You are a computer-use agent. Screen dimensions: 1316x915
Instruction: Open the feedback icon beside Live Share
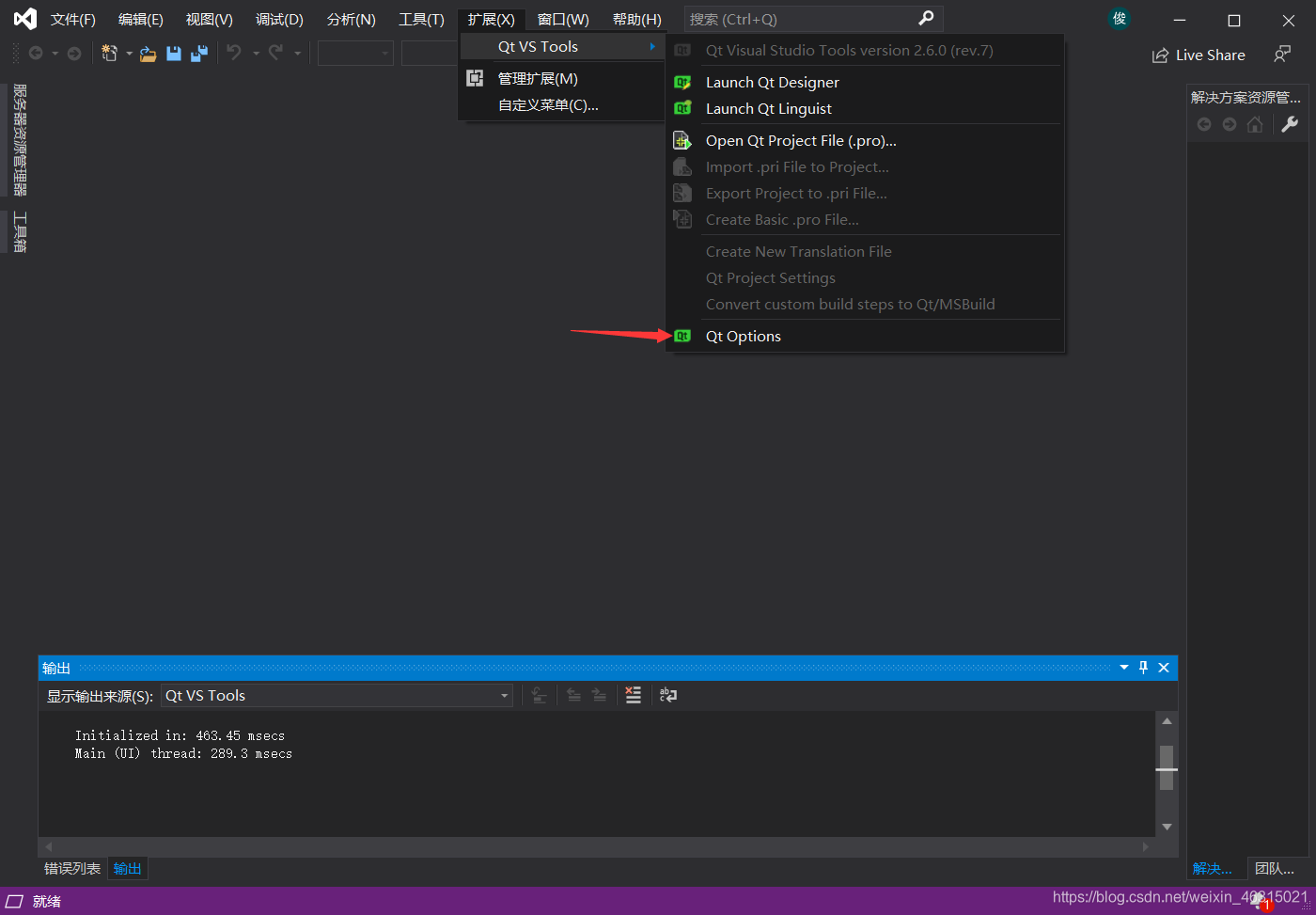tap(1282, 55)
